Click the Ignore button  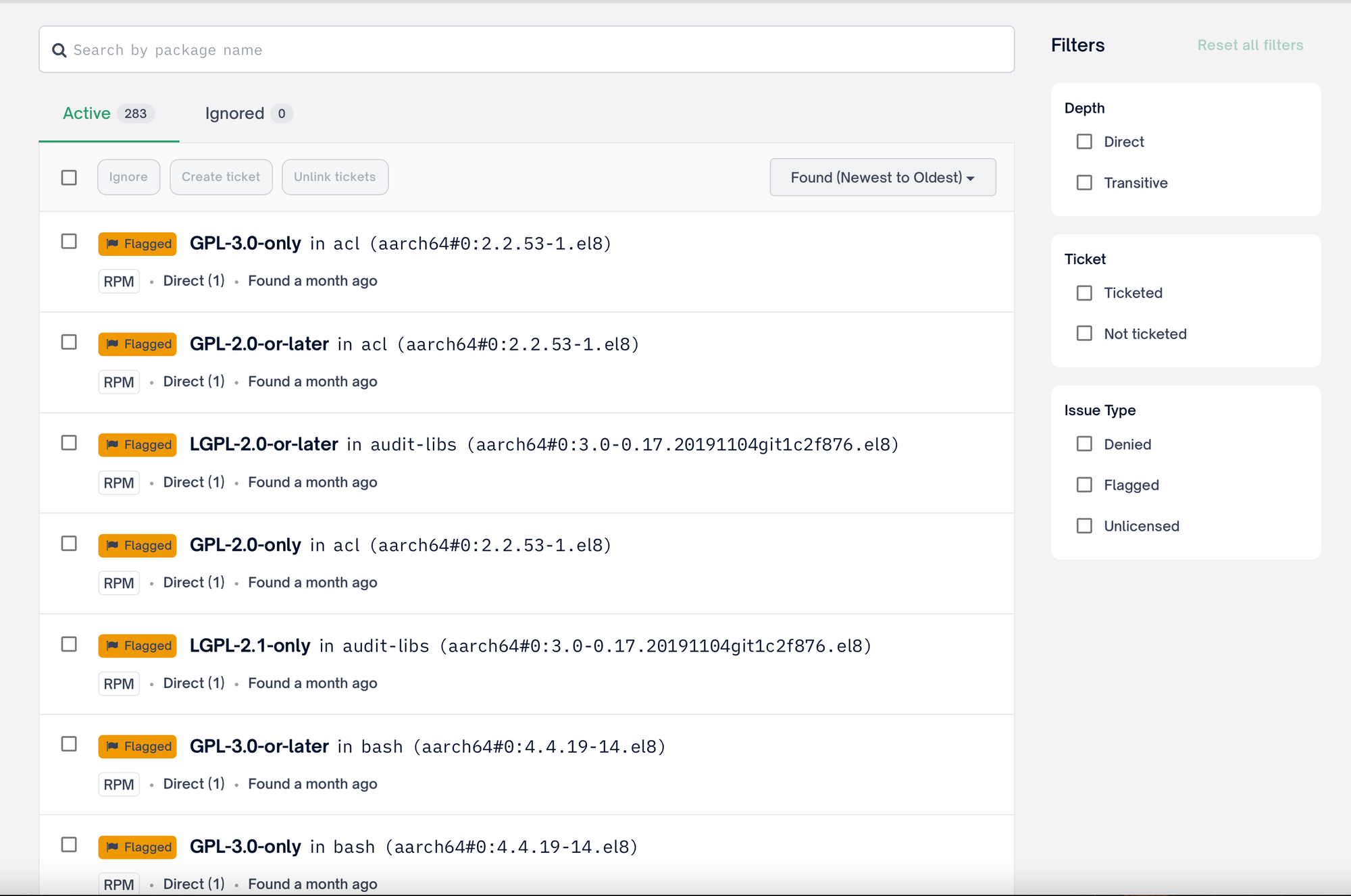(128, 176)
